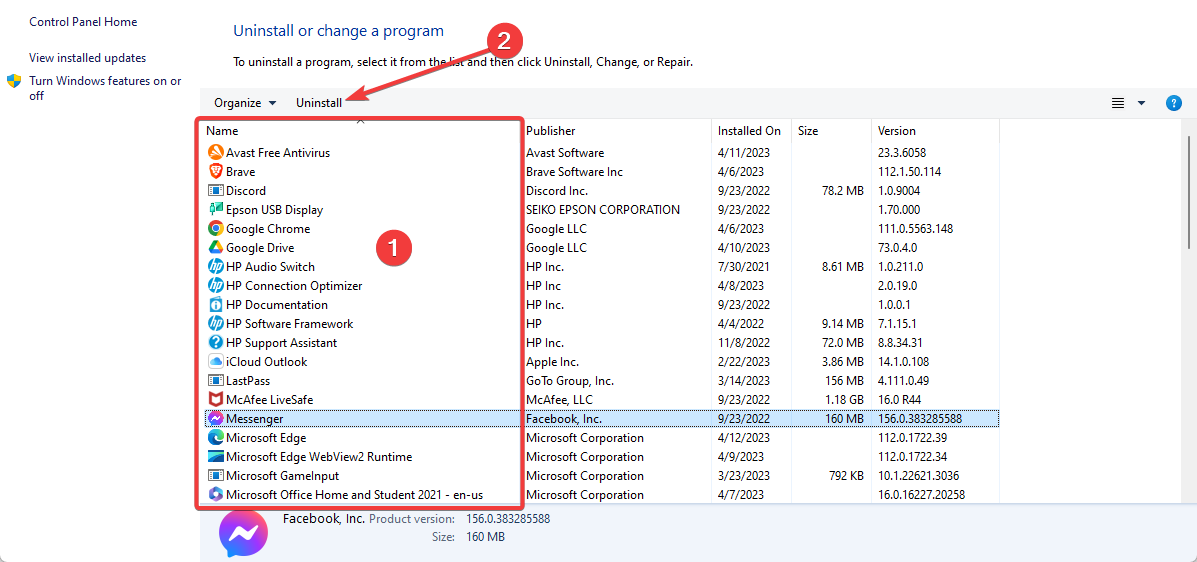Expand the view options dropdown arrow
The width and height of the screenshot is (1197, 562).
tap(1141, 103)
